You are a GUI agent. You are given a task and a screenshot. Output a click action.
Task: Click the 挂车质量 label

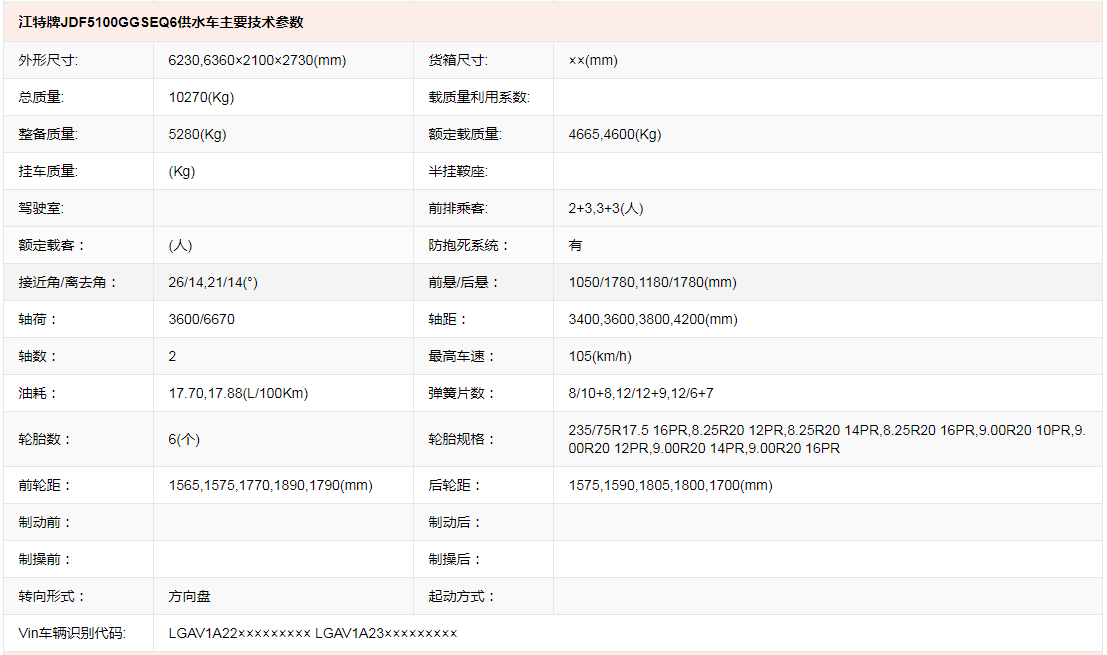(x=48, y=172)
